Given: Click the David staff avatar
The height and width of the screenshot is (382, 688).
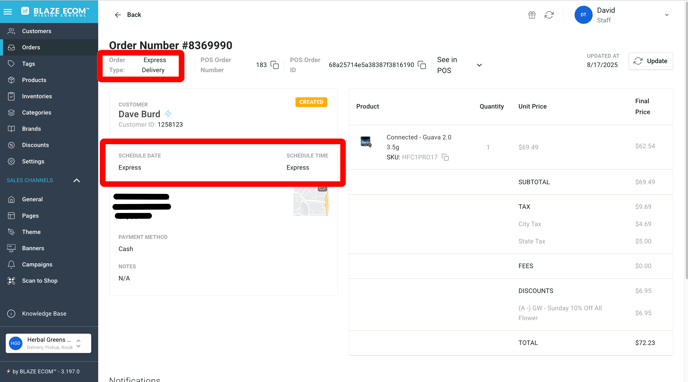Looking at the screenshot, I should [x=583, y=15].
